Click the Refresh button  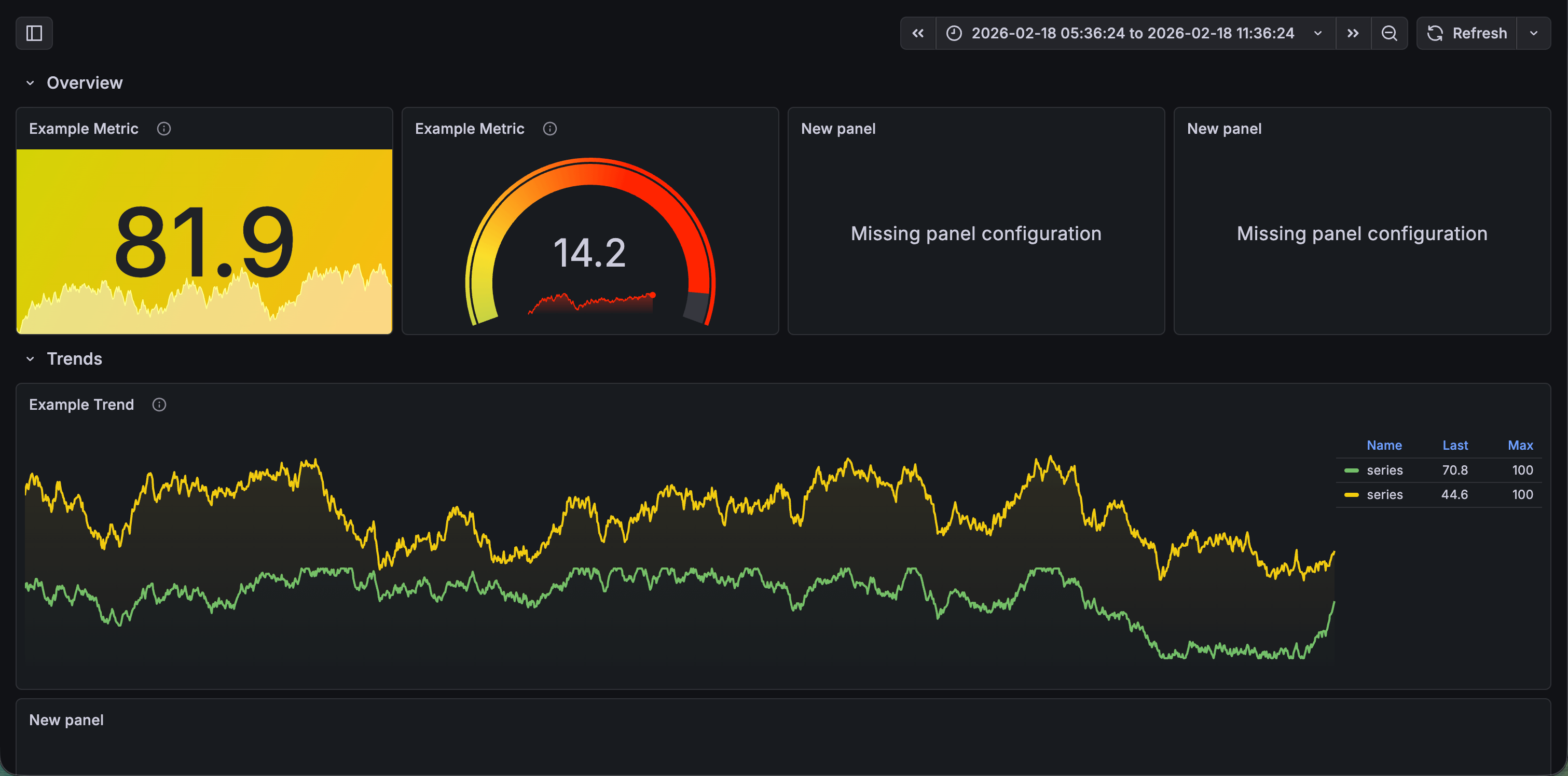tap(1467, 33)
